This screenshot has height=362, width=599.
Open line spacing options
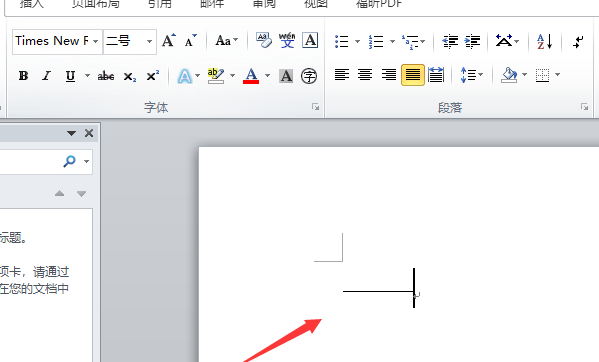click(x=471, y=75)
